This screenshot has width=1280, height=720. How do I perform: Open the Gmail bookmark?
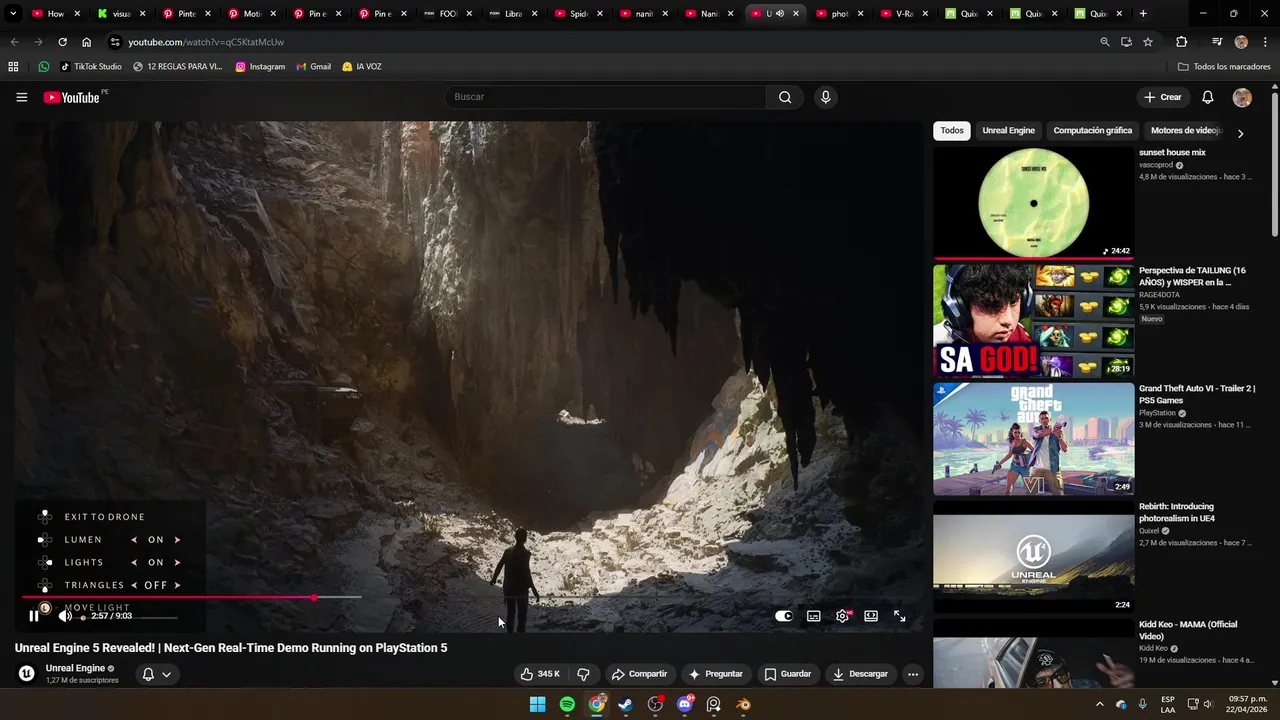point(313,67)
